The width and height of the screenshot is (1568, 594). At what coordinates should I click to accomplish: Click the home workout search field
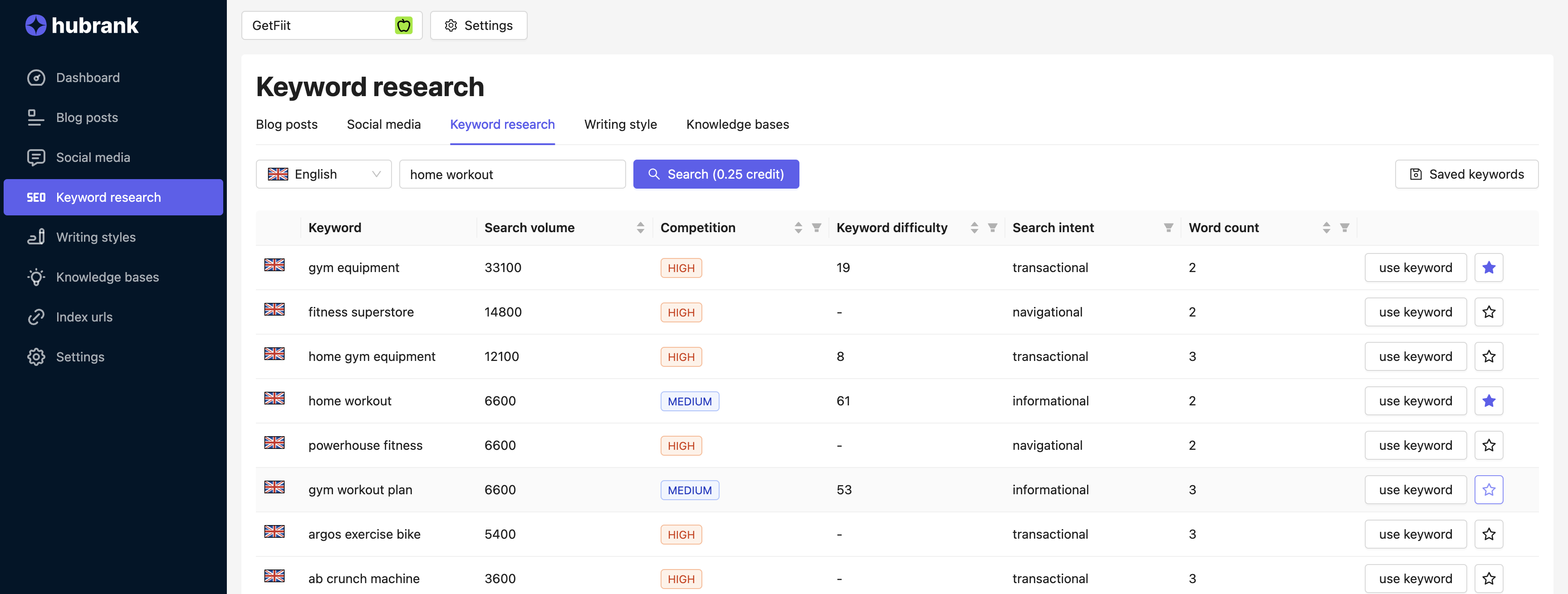(x=511, y=175)
